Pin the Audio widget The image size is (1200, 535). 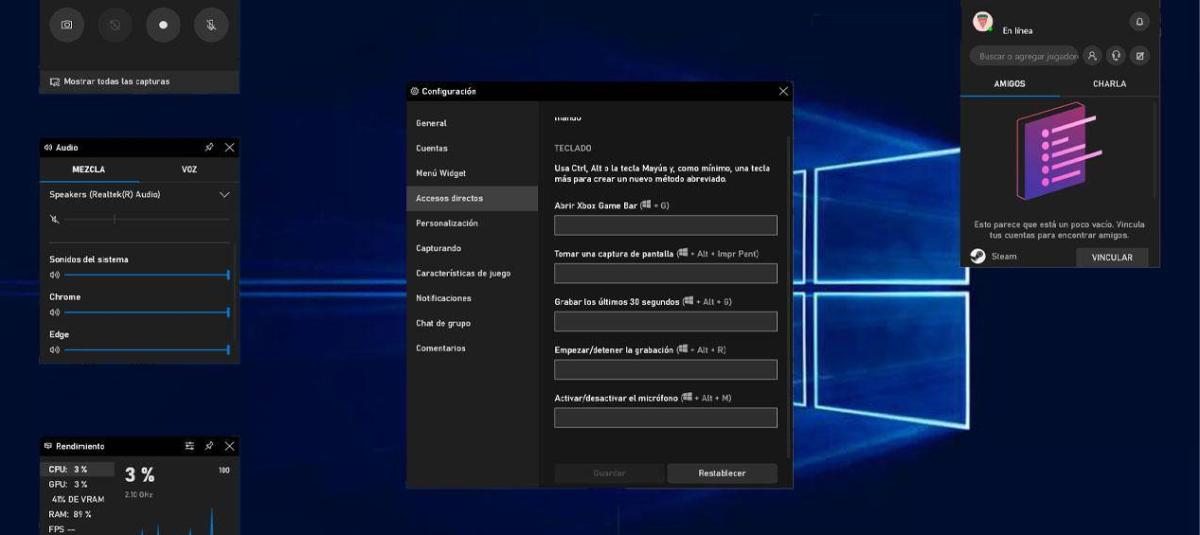(x=209, y=147)
